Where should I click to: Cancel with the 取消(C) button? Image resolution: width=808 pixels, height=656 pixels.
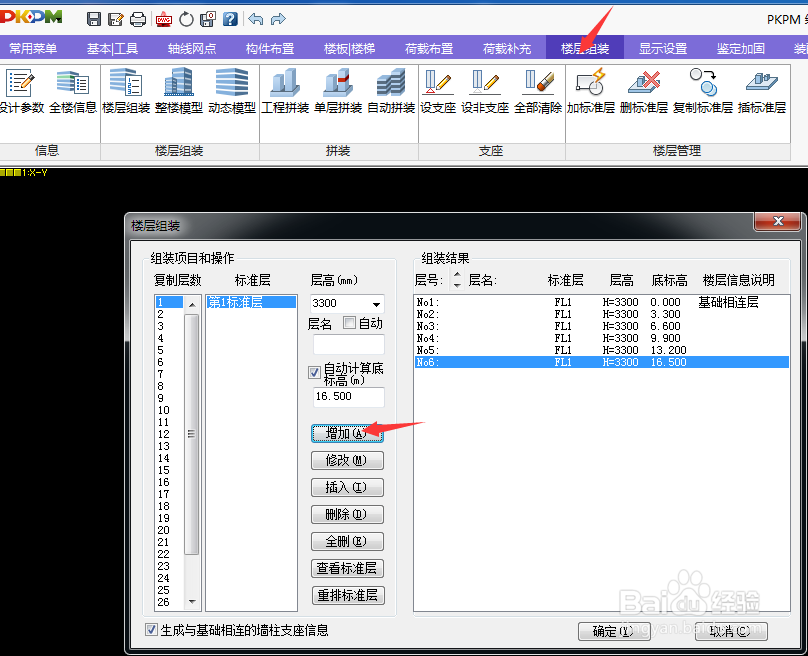(731, 631)
